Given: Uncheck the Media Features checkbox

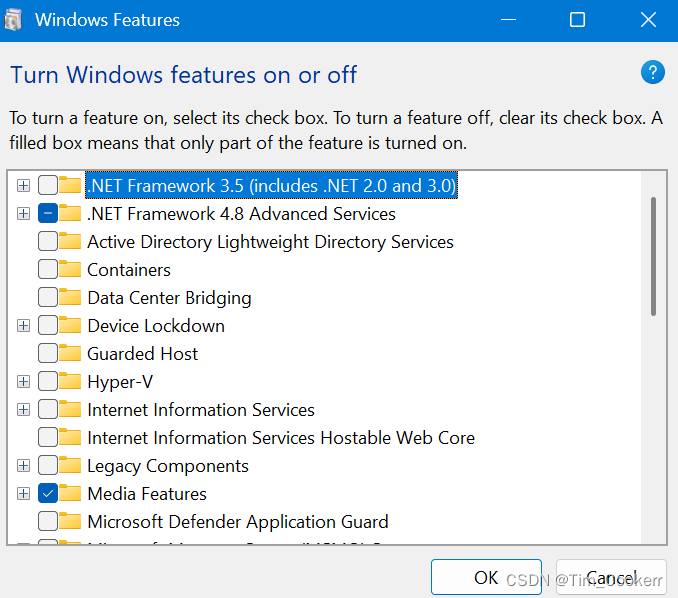Looking at the screenshot, I should pos(48,493).
